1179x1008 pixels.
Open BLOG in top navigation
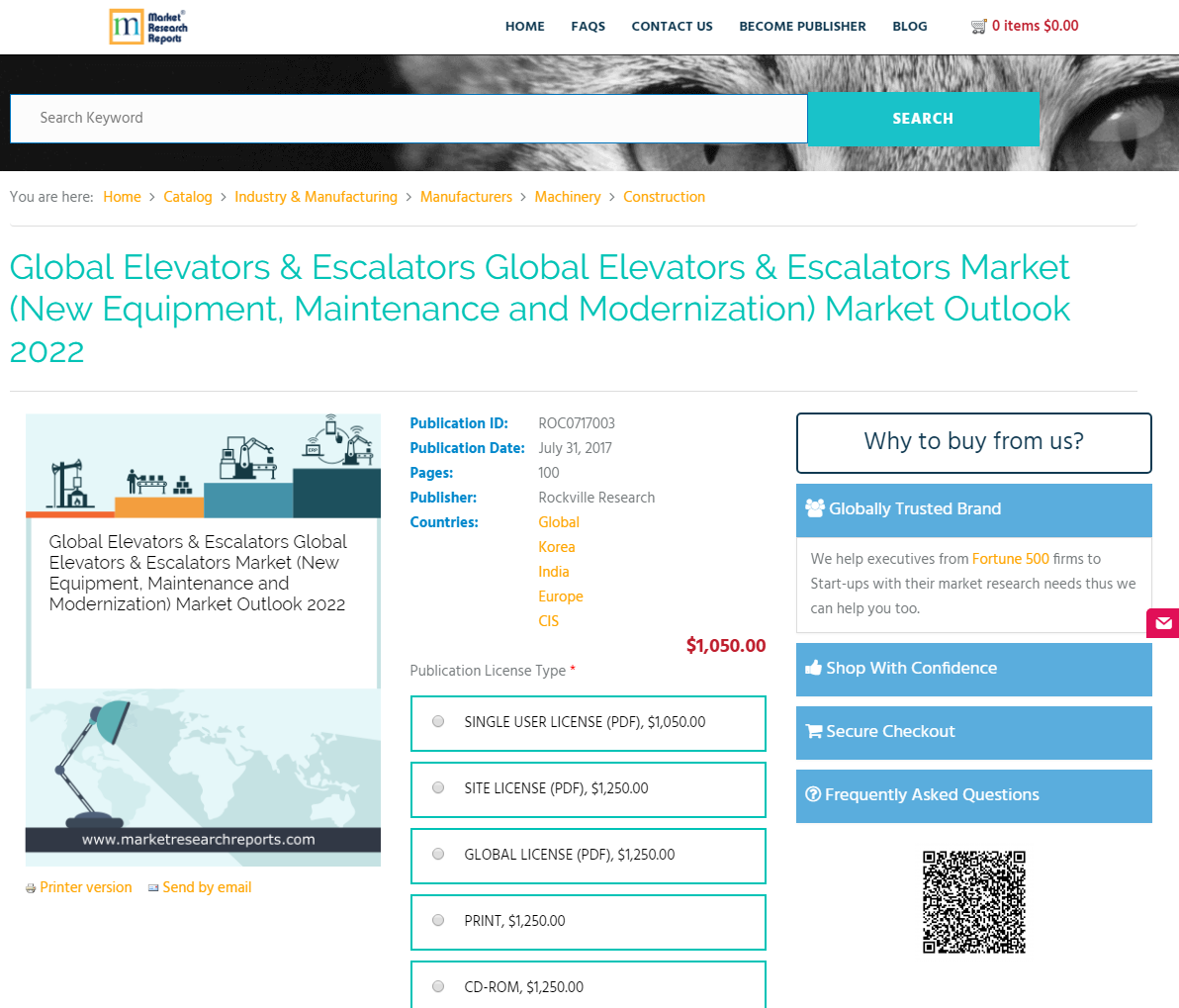point(910,27)
